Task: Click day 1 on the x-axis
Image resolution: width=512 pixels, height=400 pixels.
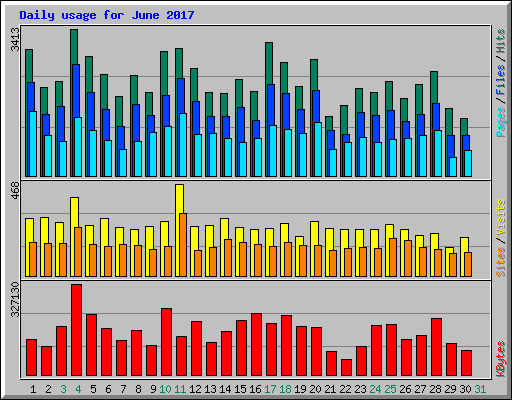Action: [x=33, y=389]
